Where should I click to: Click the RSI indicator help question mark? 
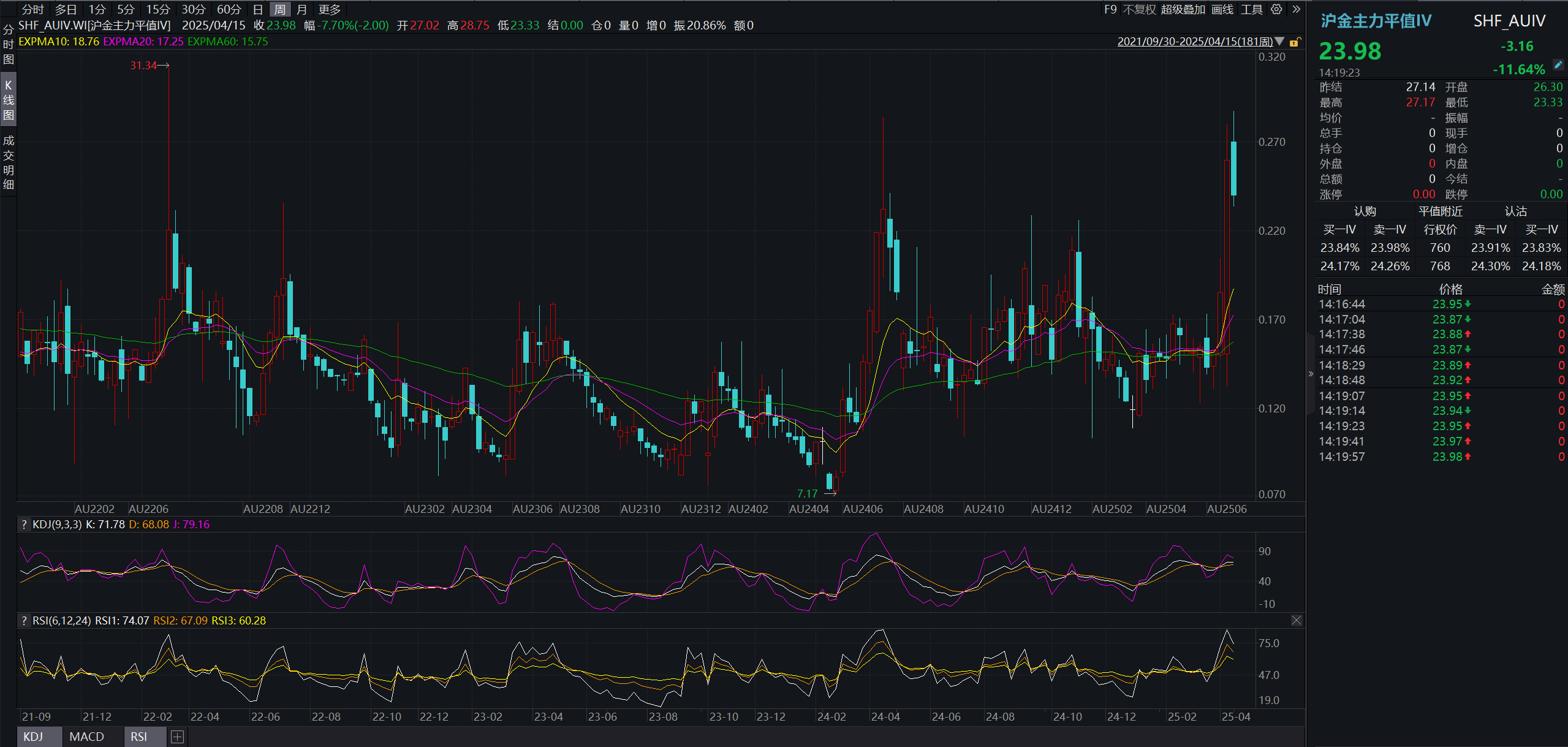24,621
